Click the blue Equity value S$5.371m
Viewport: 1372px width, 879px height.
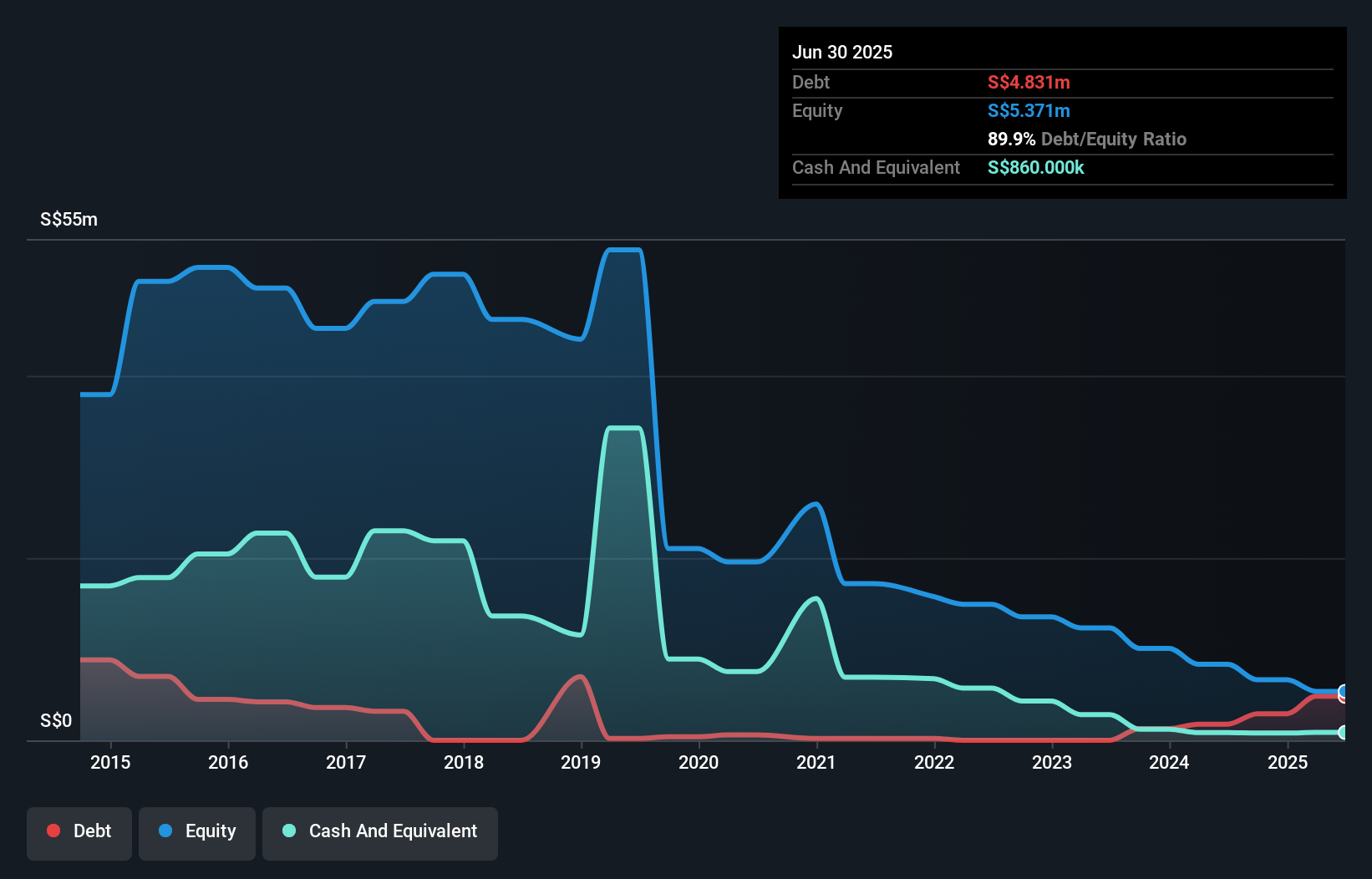click(x=1029, y=110)
